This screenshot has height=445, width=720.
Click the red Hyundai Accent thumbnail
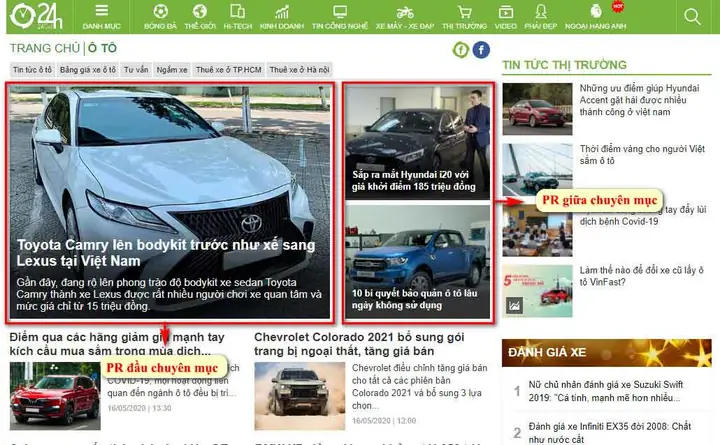click(537, 109)
